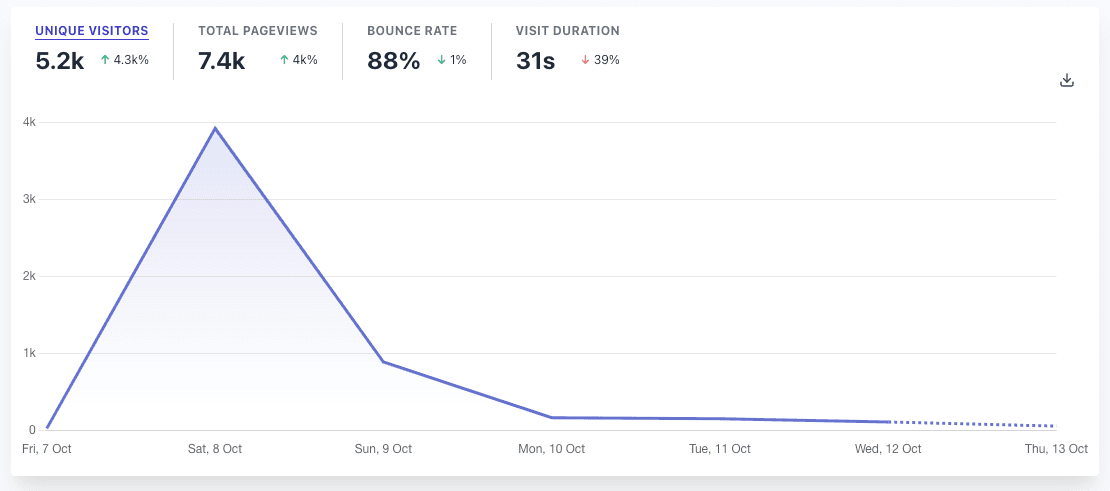Viewport: 1110px width, 491px height.
Task: Click the Tue, 11 Oct point on graph line
Action: coord(721,418)
